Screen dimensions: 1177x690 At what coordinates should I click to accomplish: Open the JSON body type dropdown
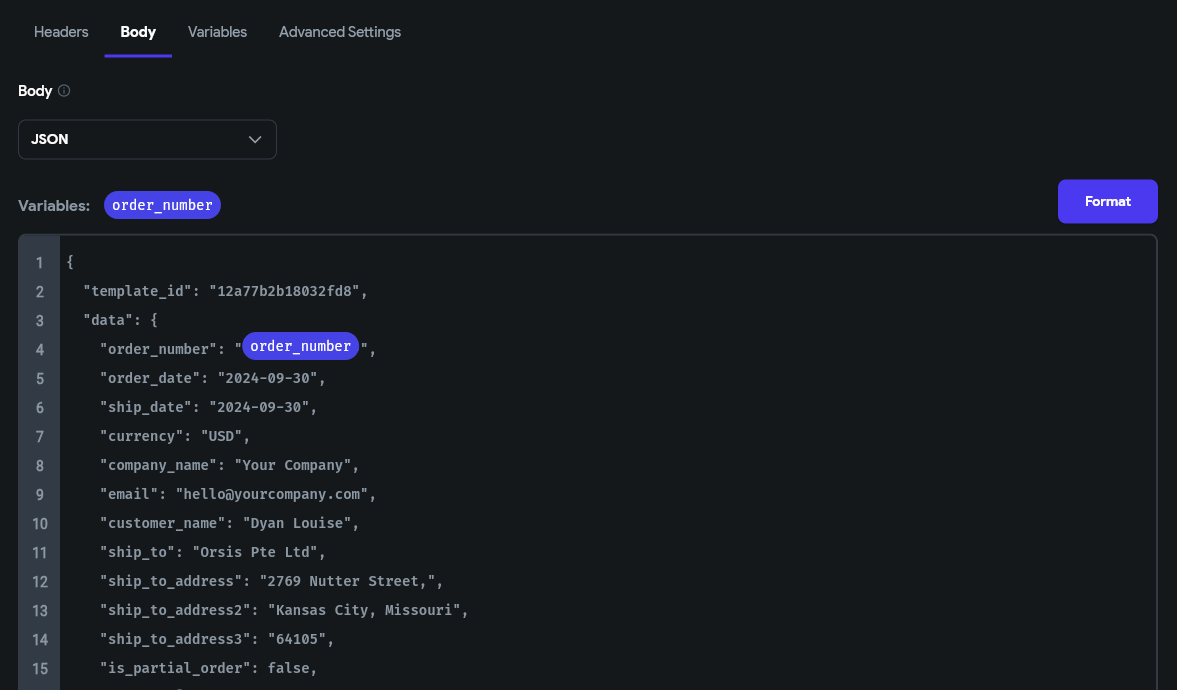tap(147, 139)
